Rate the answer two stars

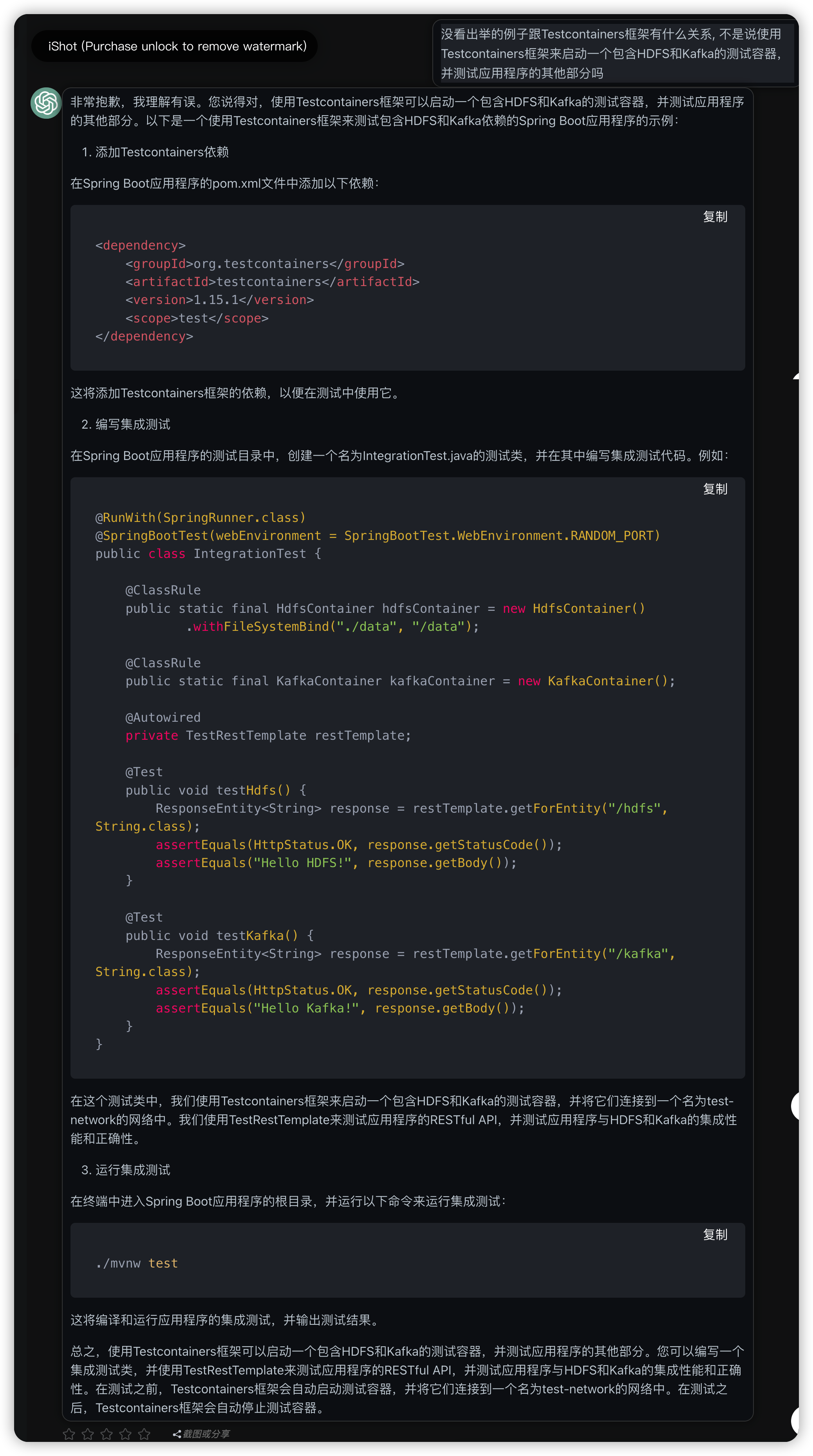click(88, 1434)
